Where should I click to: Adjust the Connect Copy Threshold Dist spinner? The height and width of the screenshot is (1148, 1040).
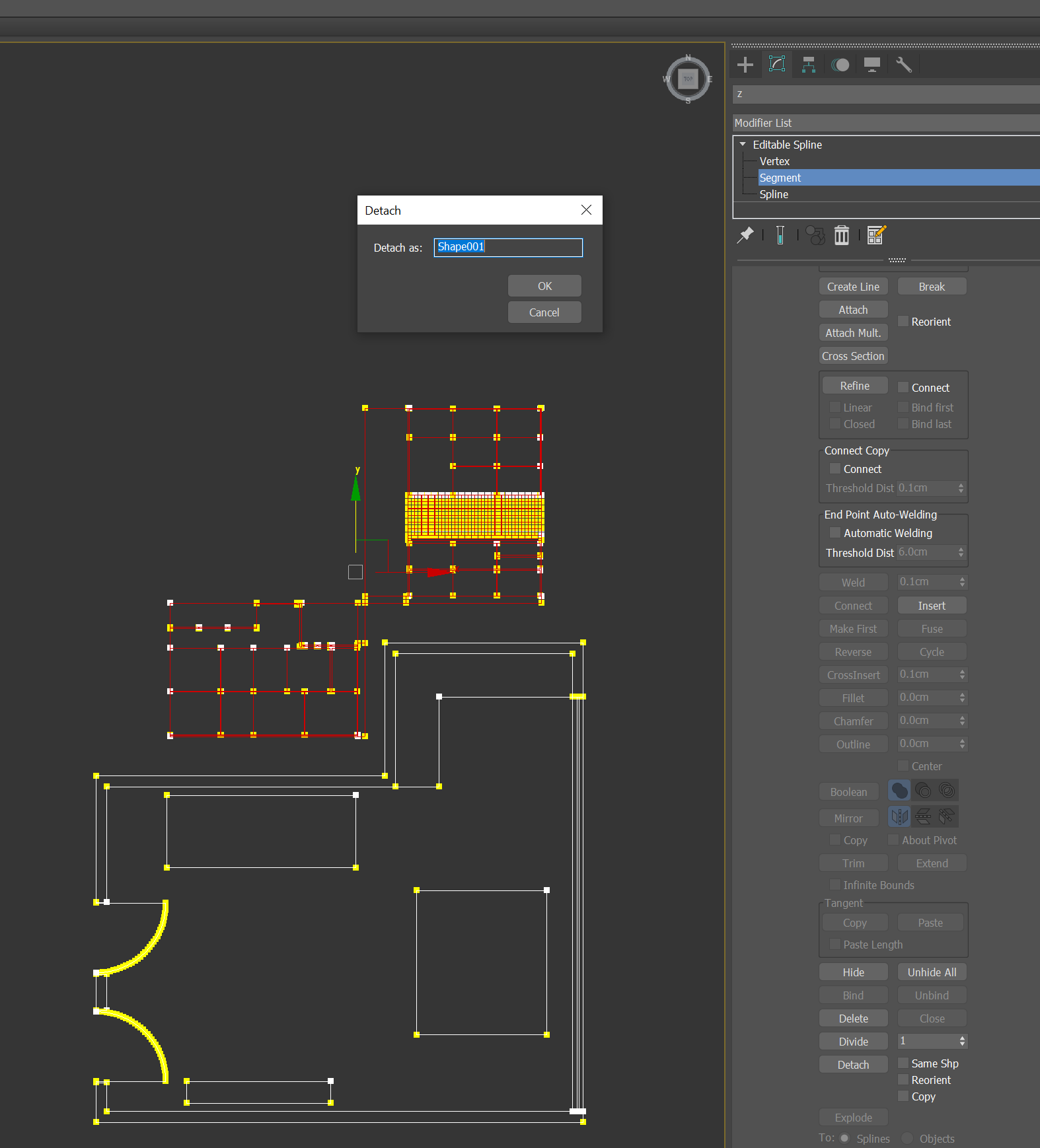[x=961, y=488]
